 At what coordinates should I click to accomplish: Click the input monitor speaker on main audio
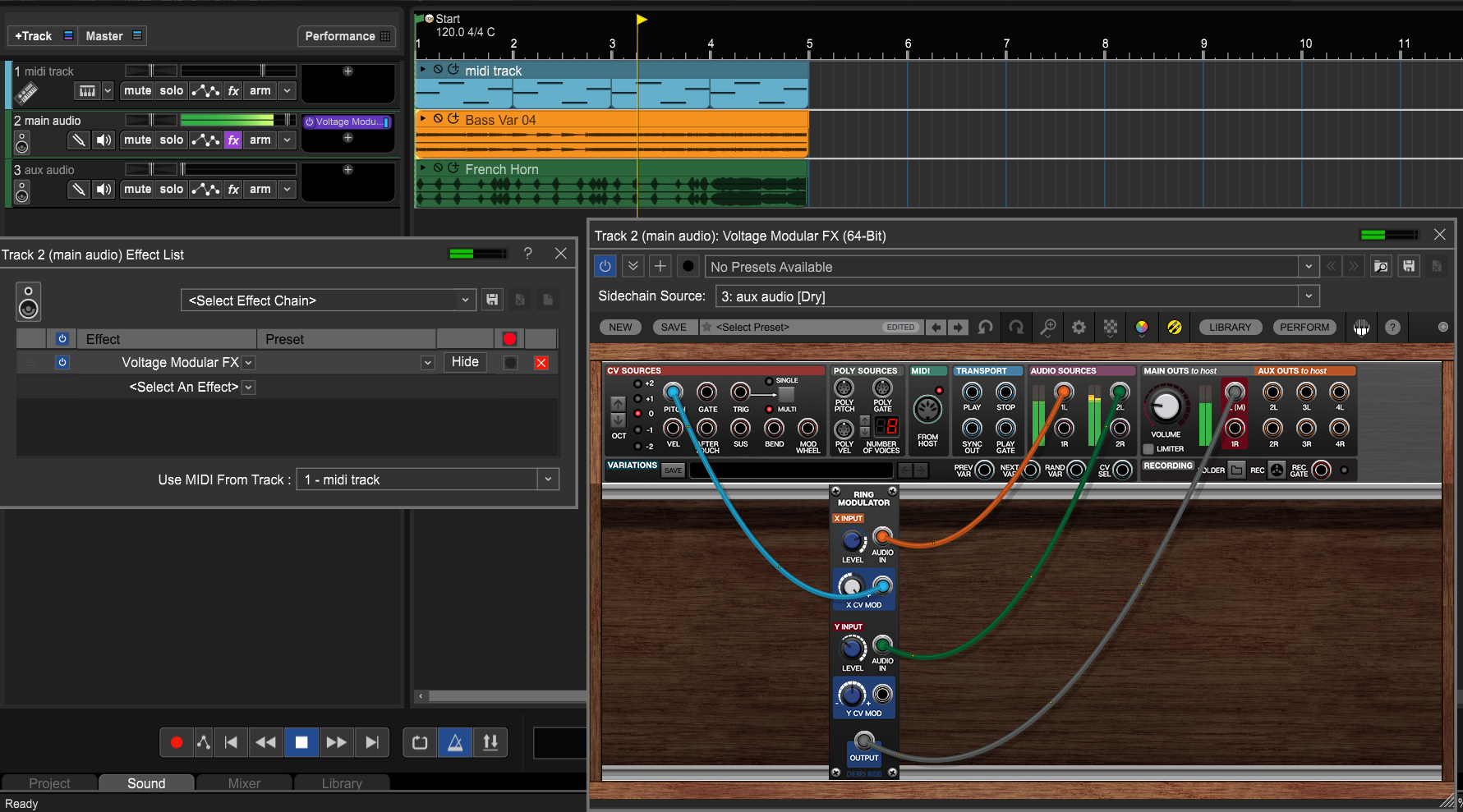[x=104, y=140]
